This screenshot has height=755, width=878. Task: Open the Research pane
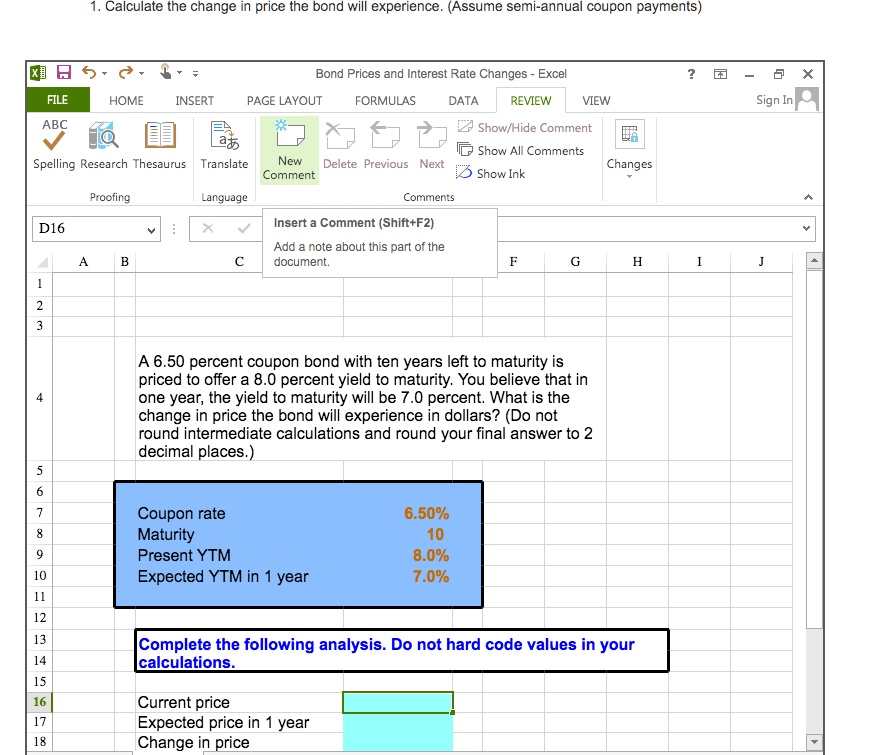pyautogui.click(x=103, y=145)
